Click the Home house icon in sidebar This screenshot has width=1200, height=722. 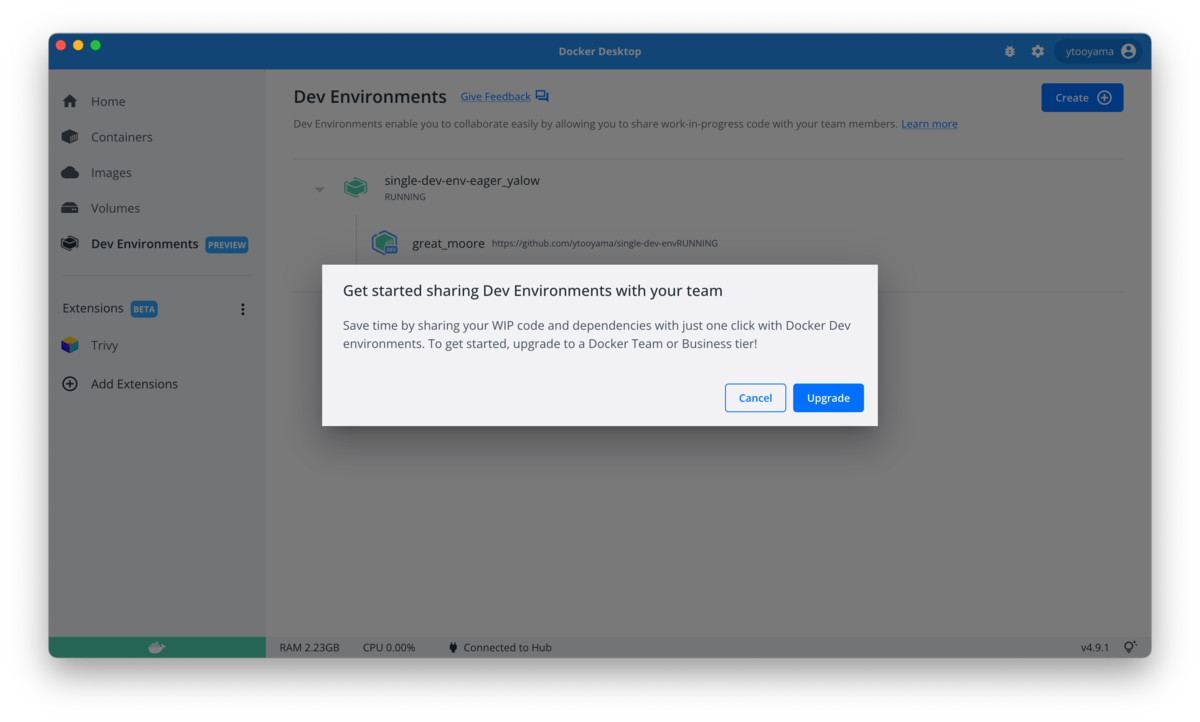click(x=70, y=101)
